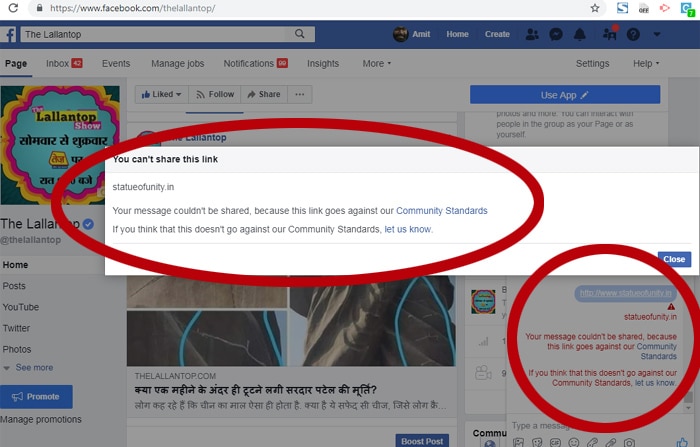Select Posts in left sidebar
The image size is (700, 447).
[14, 286]
